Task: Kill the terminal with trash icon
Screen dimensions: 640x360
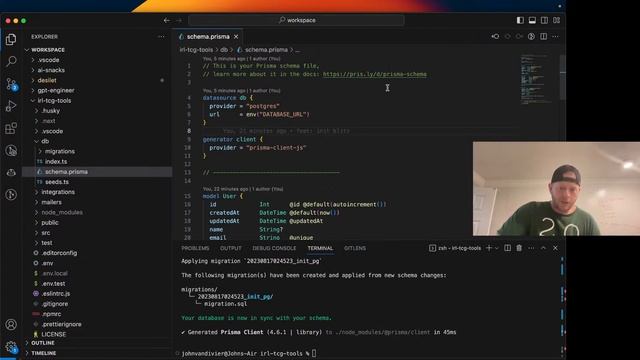Action: click(519, 248)
